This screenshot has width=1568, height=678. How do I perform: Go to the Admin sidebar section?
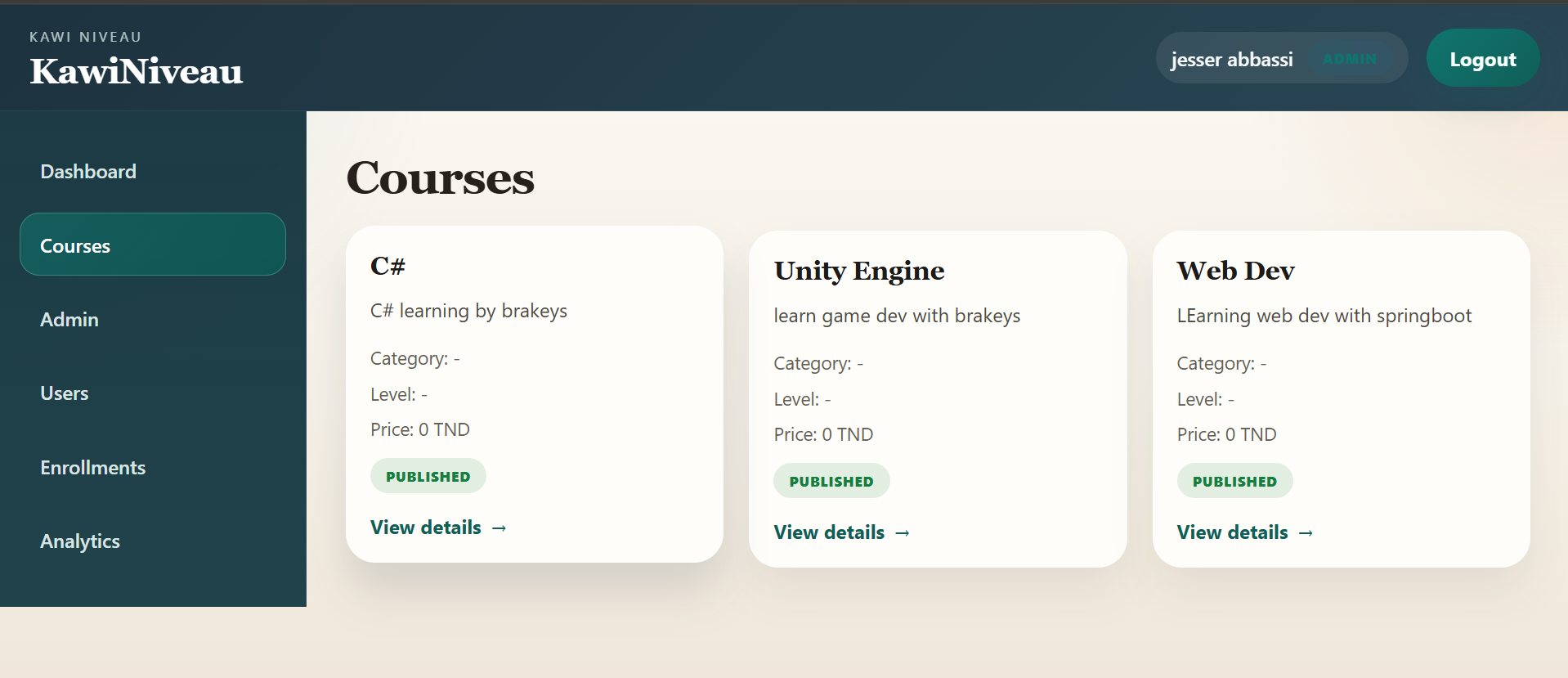[153, 320]
